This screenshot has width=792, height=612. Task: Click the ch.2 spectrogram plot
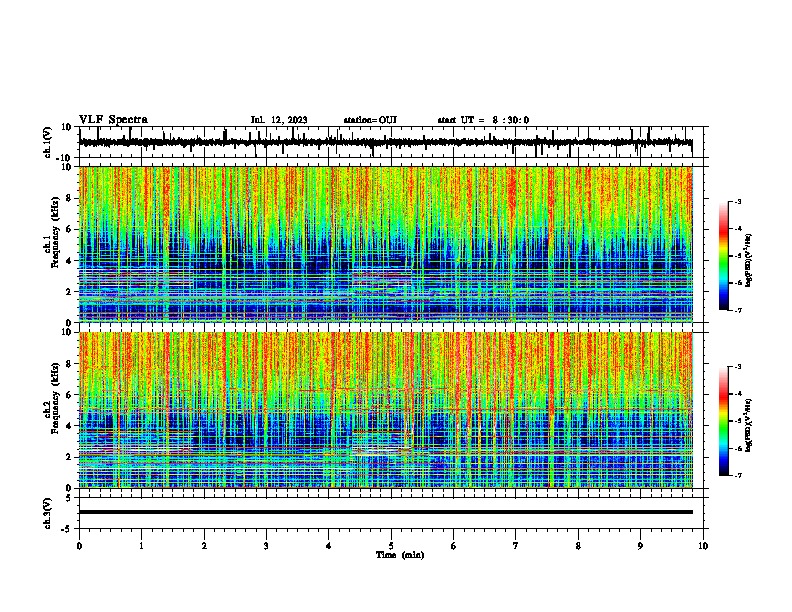point(386,410)
